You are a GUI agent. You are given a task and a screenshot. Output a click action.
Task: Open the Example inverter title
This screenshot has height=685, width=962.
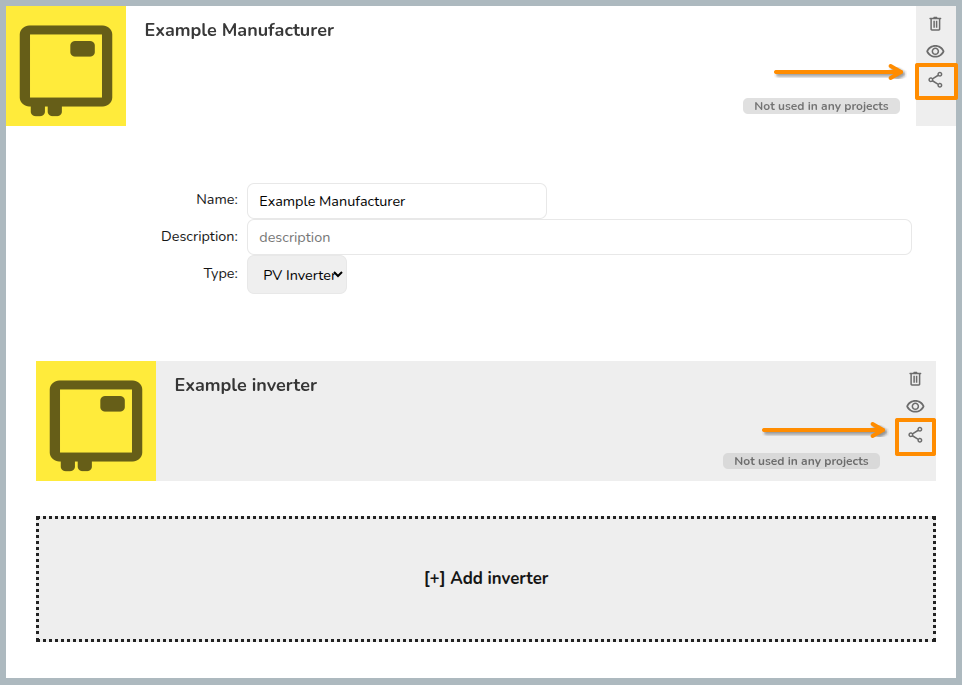246,385
